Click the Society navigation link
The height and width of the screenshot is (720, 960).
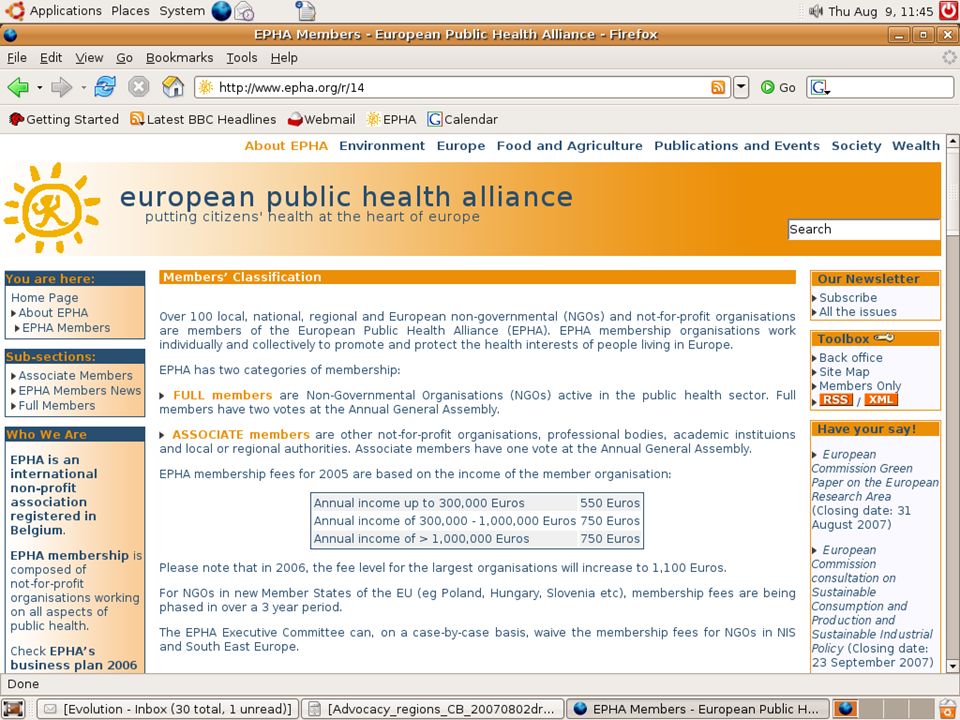[856, 146]
